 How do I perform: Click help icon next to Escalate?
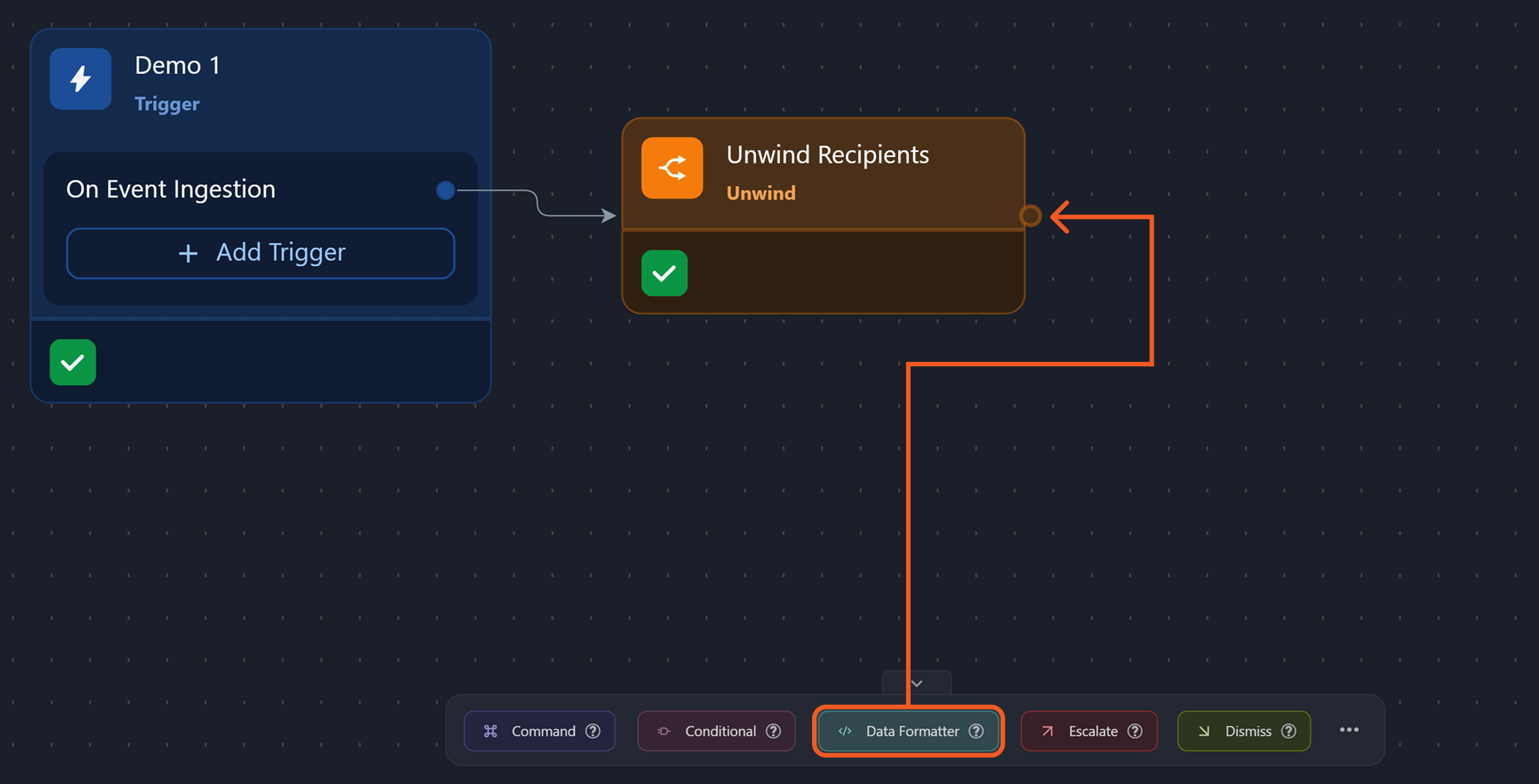[1135, 731]
